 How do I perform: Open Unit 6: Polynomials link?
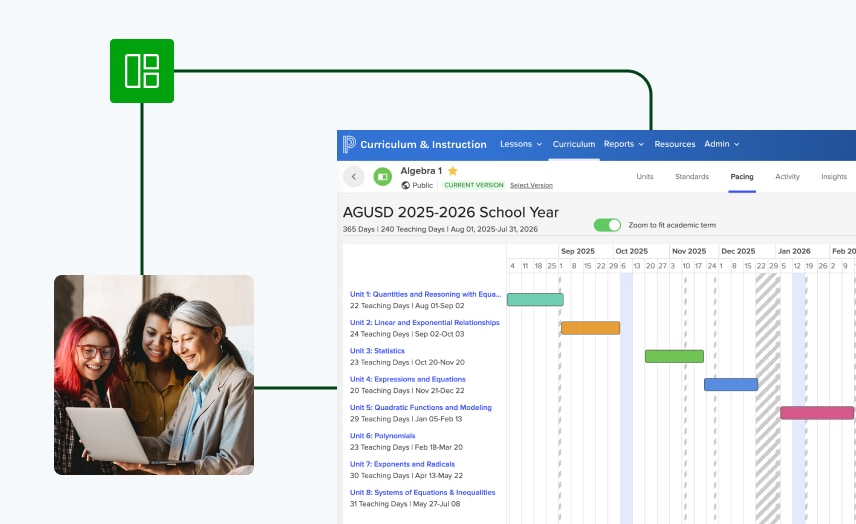[383, 436]
